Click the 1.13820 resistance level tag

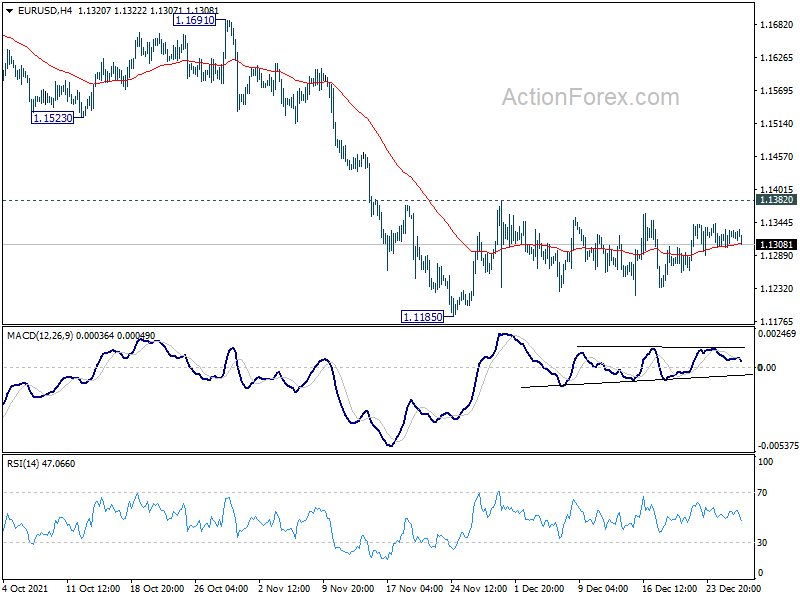pos(777,200)
